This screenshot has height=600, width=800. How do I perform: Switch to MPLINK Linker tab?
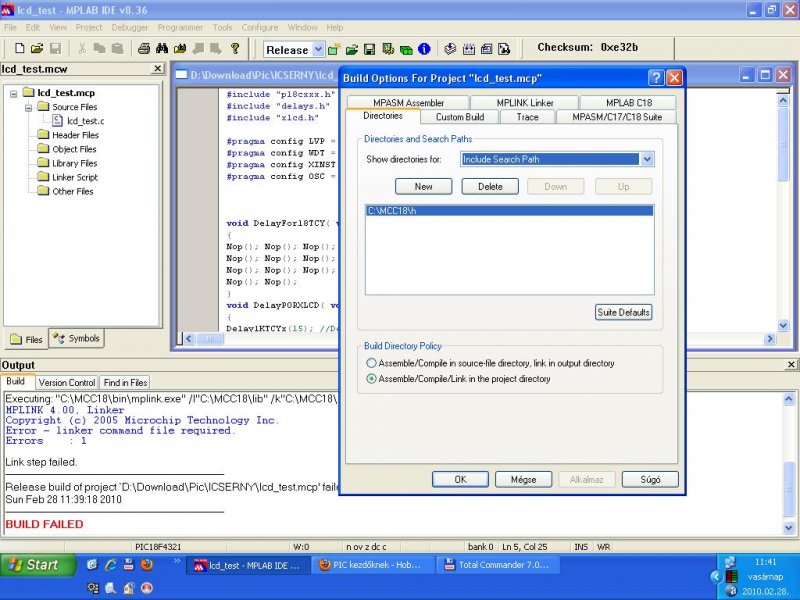point(524,103)
